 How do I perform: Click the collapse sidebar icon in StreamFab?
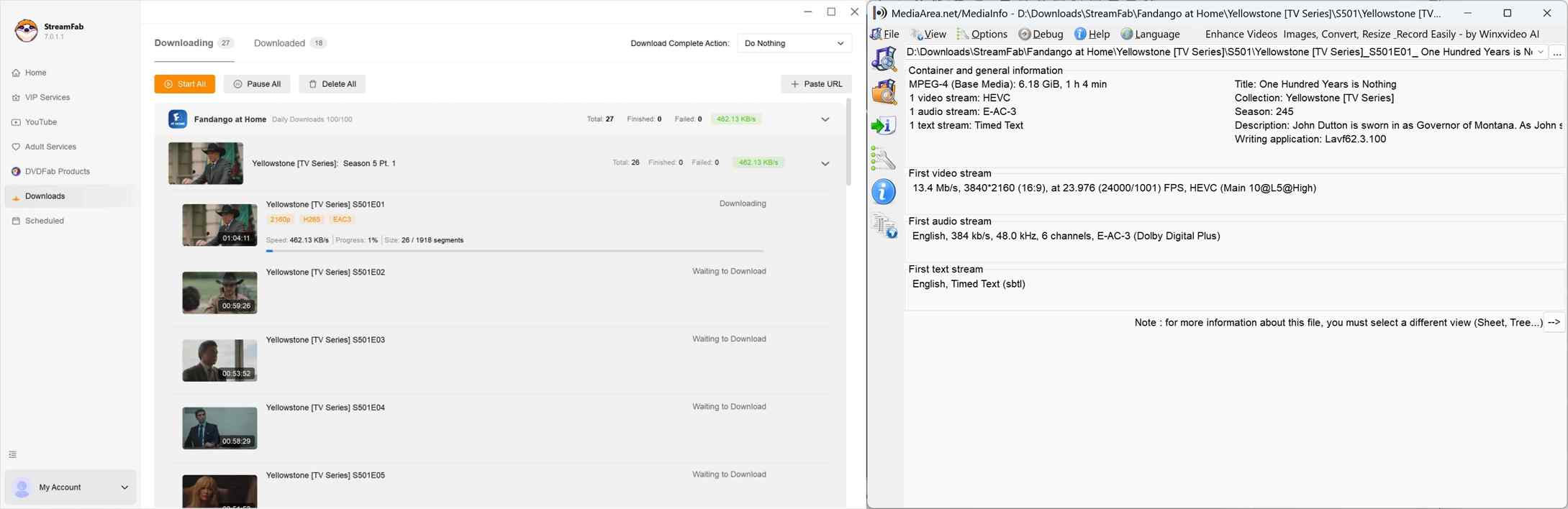point(12,454)
